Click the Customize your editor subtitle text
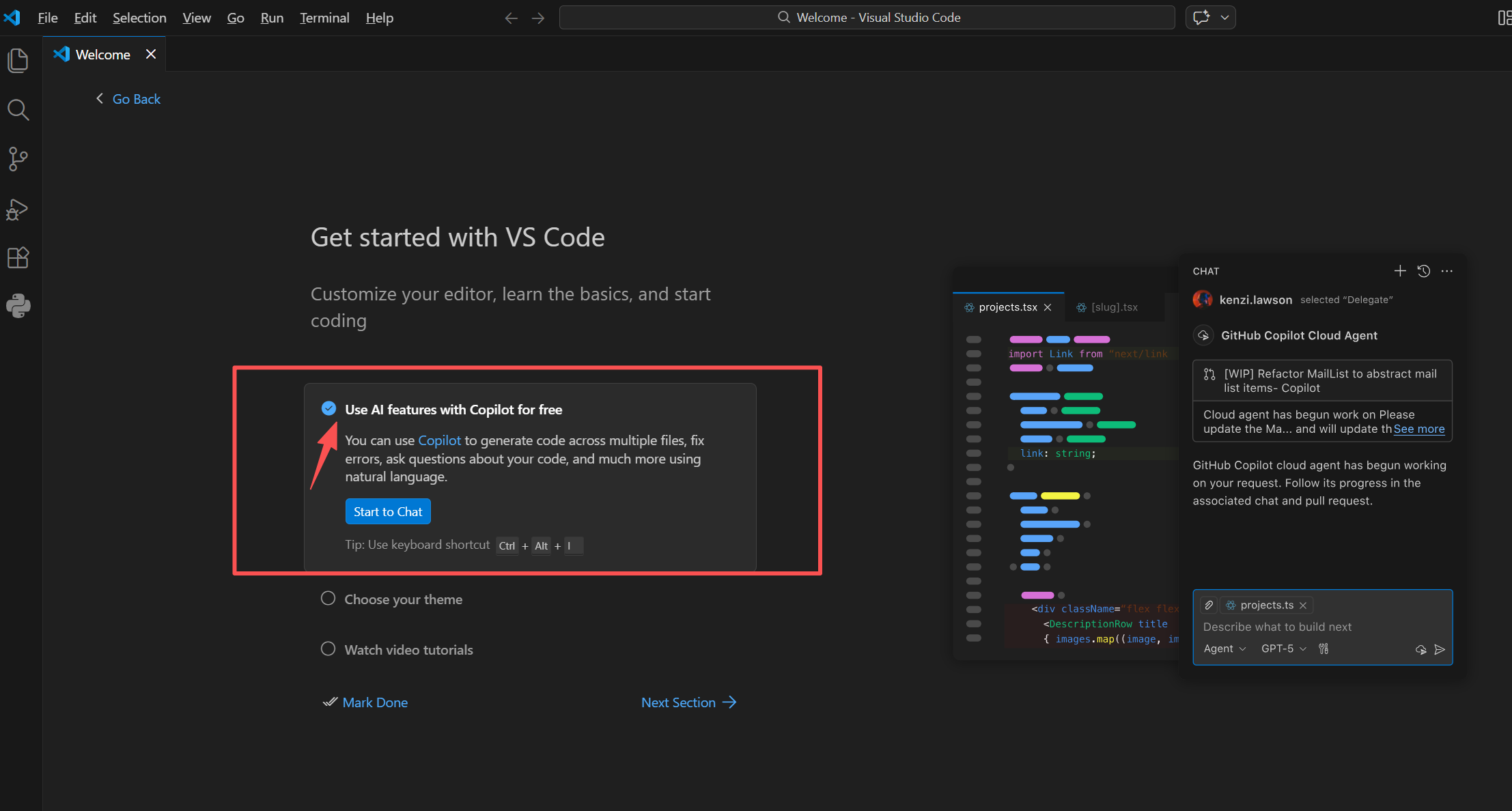The image size is (1512, 811). 511,307
